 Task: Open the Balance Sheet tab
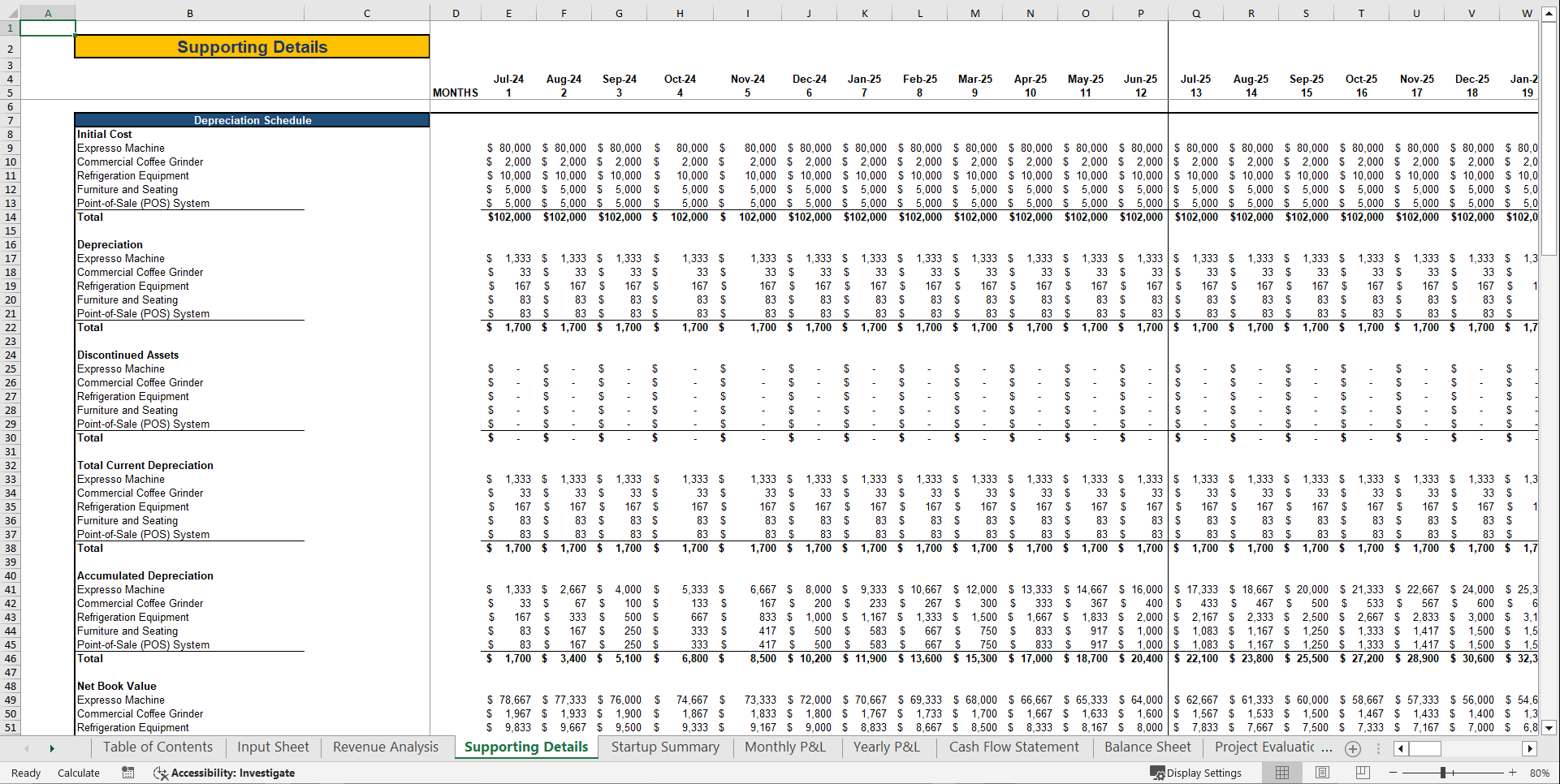1147,747
